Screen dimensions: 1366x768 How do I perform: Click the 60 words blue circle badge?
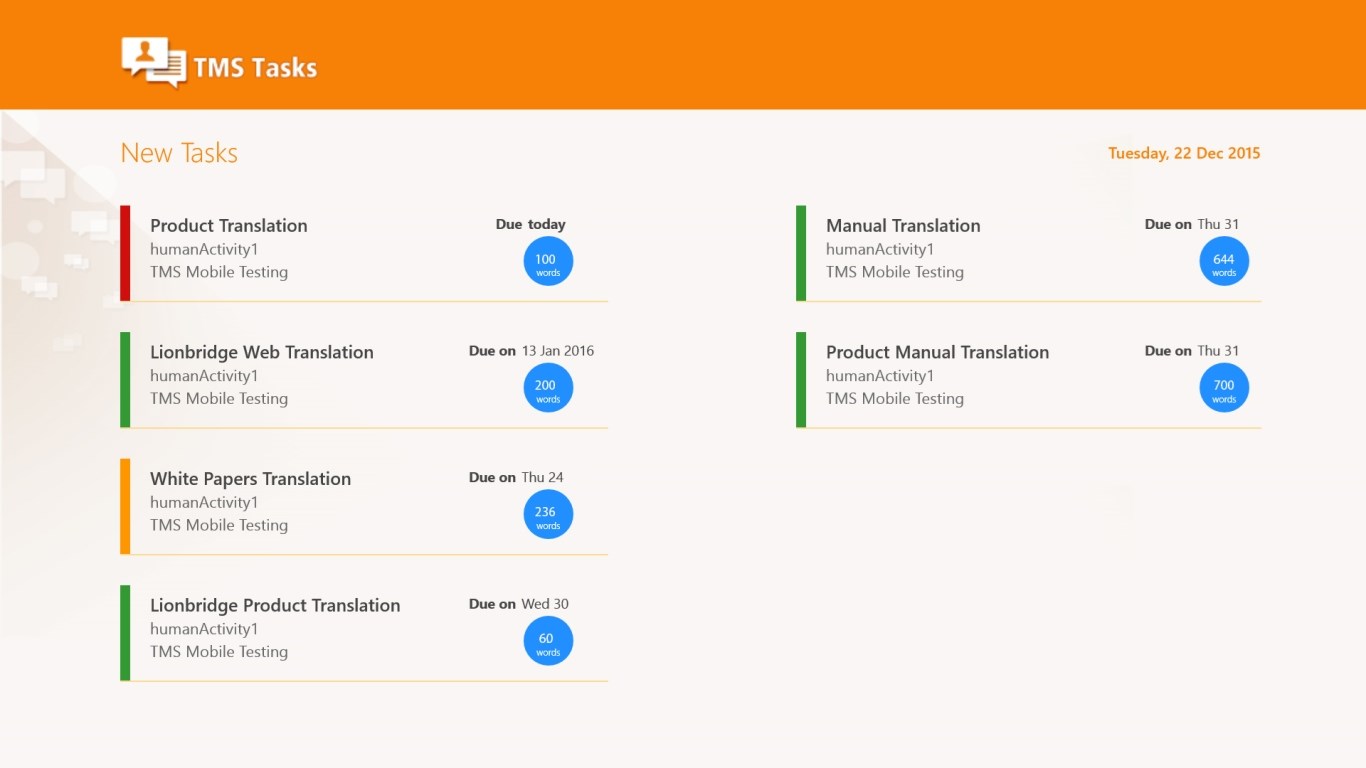tap(548, 641)
